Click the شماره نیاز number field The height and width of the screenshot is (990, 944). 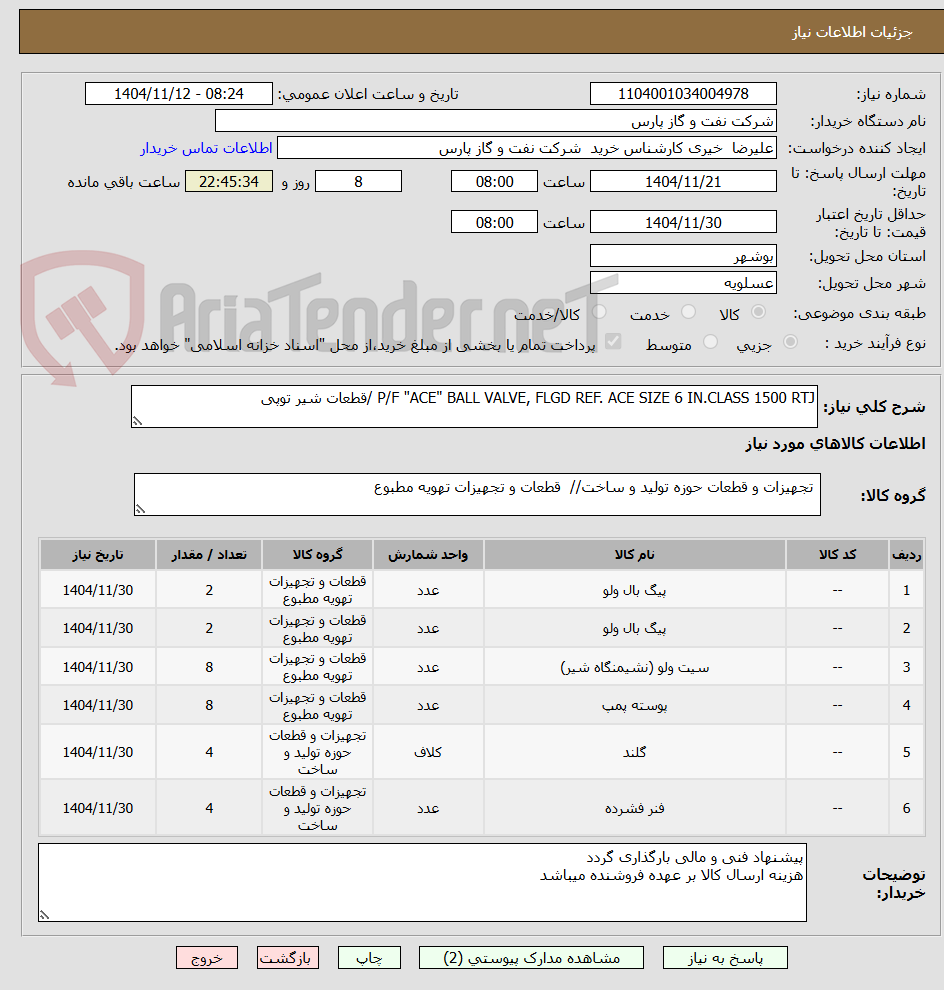683,94
